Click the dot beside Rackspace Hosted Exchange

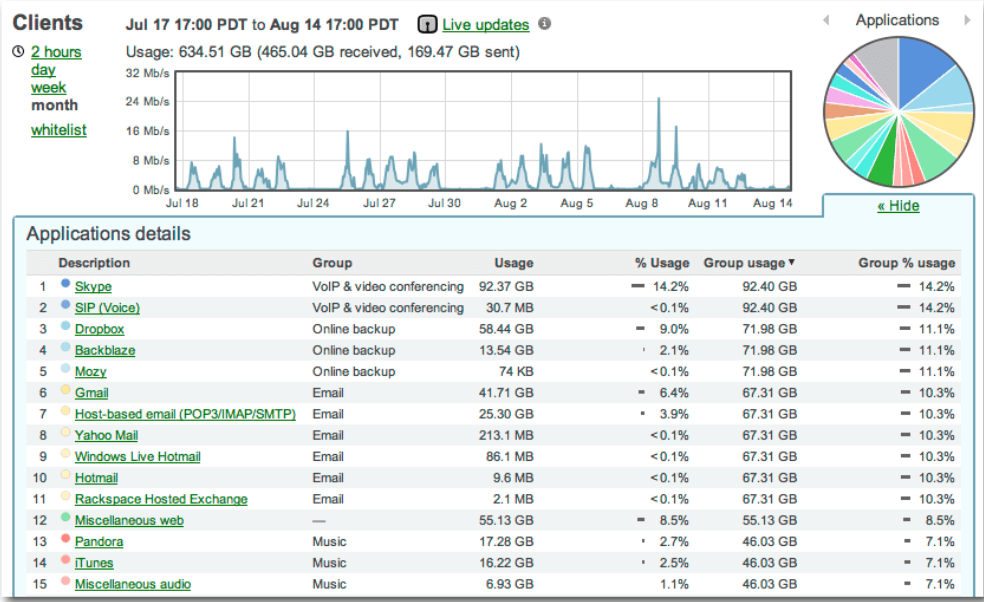[x=65, y=496]
